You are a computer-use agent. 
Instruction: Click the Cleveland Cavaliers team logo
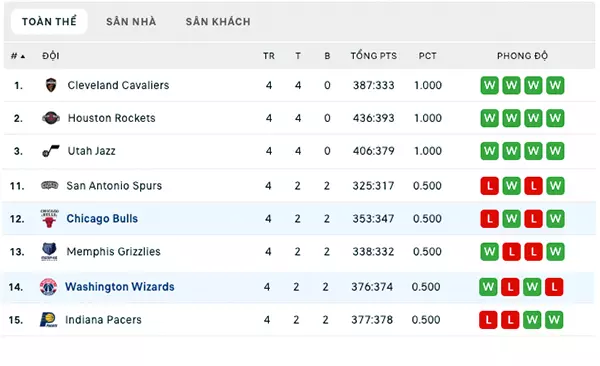click(51, 85)
